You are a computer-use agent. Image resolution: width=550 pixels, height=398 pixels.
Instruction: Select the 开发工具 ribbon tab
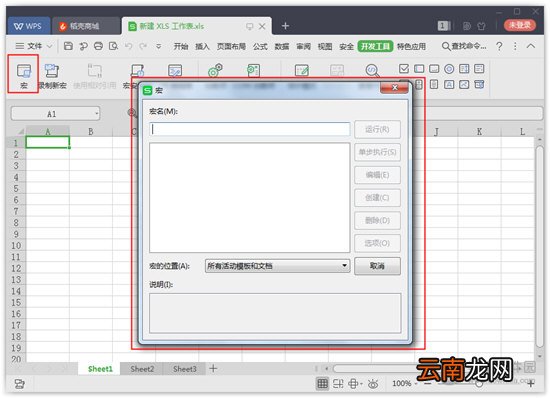(x=375, y=46)
